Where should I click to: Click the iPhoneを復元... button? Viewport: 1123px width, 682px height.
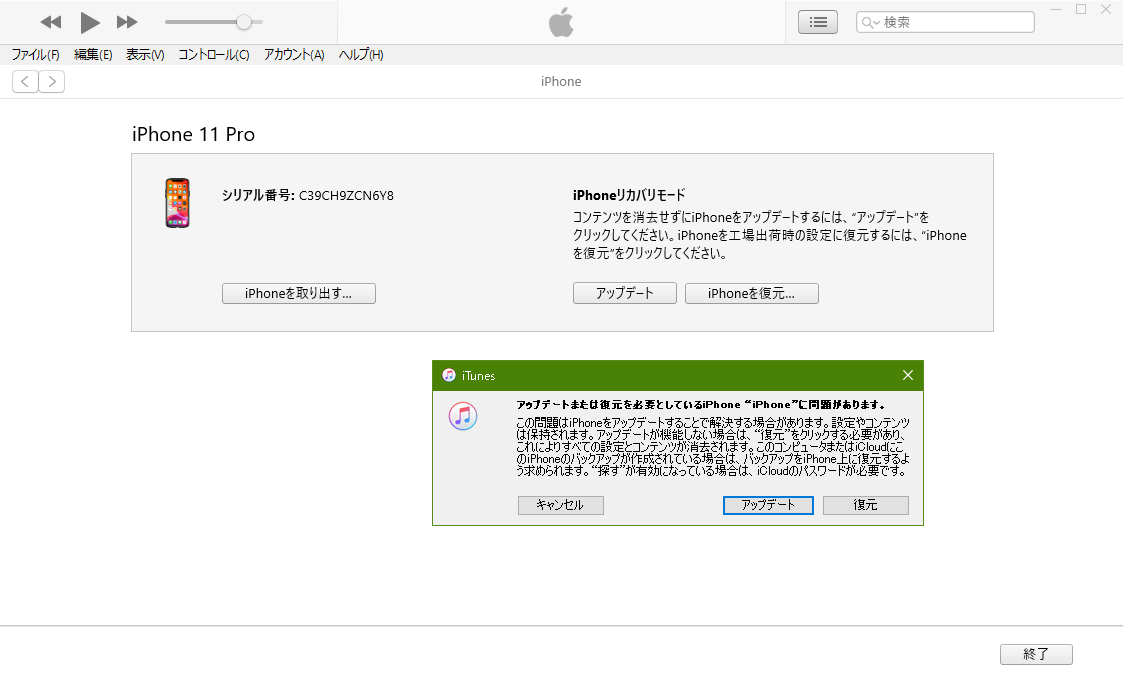tap(751, 293)
